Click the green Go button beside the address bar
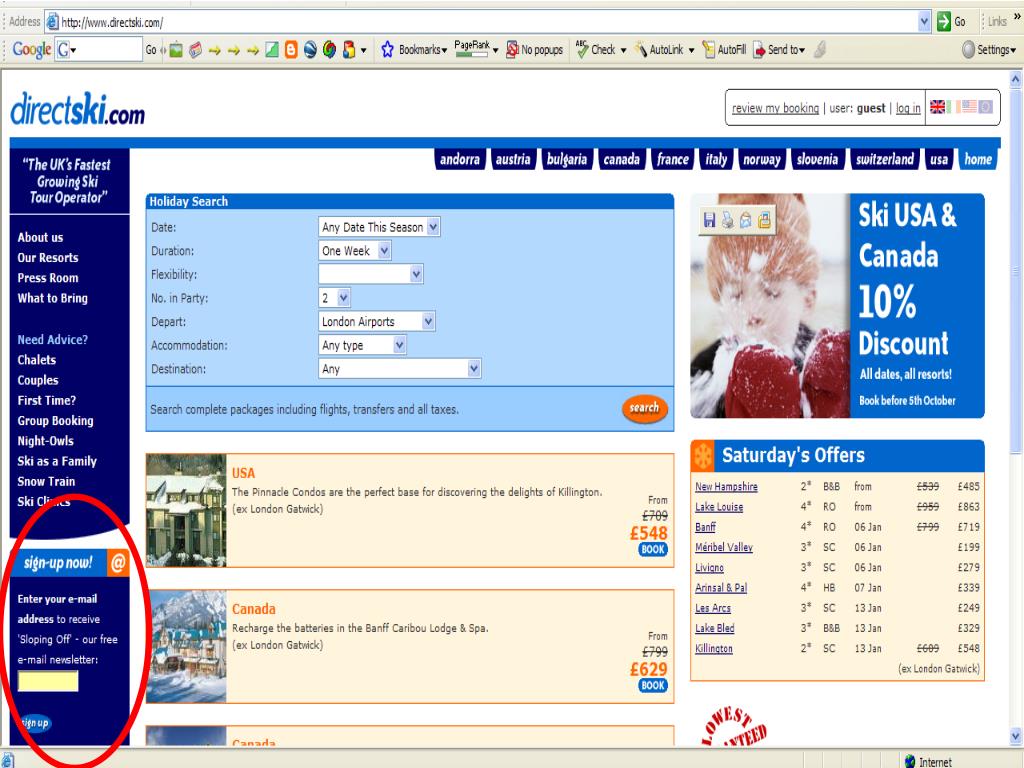Viewport: 1024px width, 768px height. [951, 22]
